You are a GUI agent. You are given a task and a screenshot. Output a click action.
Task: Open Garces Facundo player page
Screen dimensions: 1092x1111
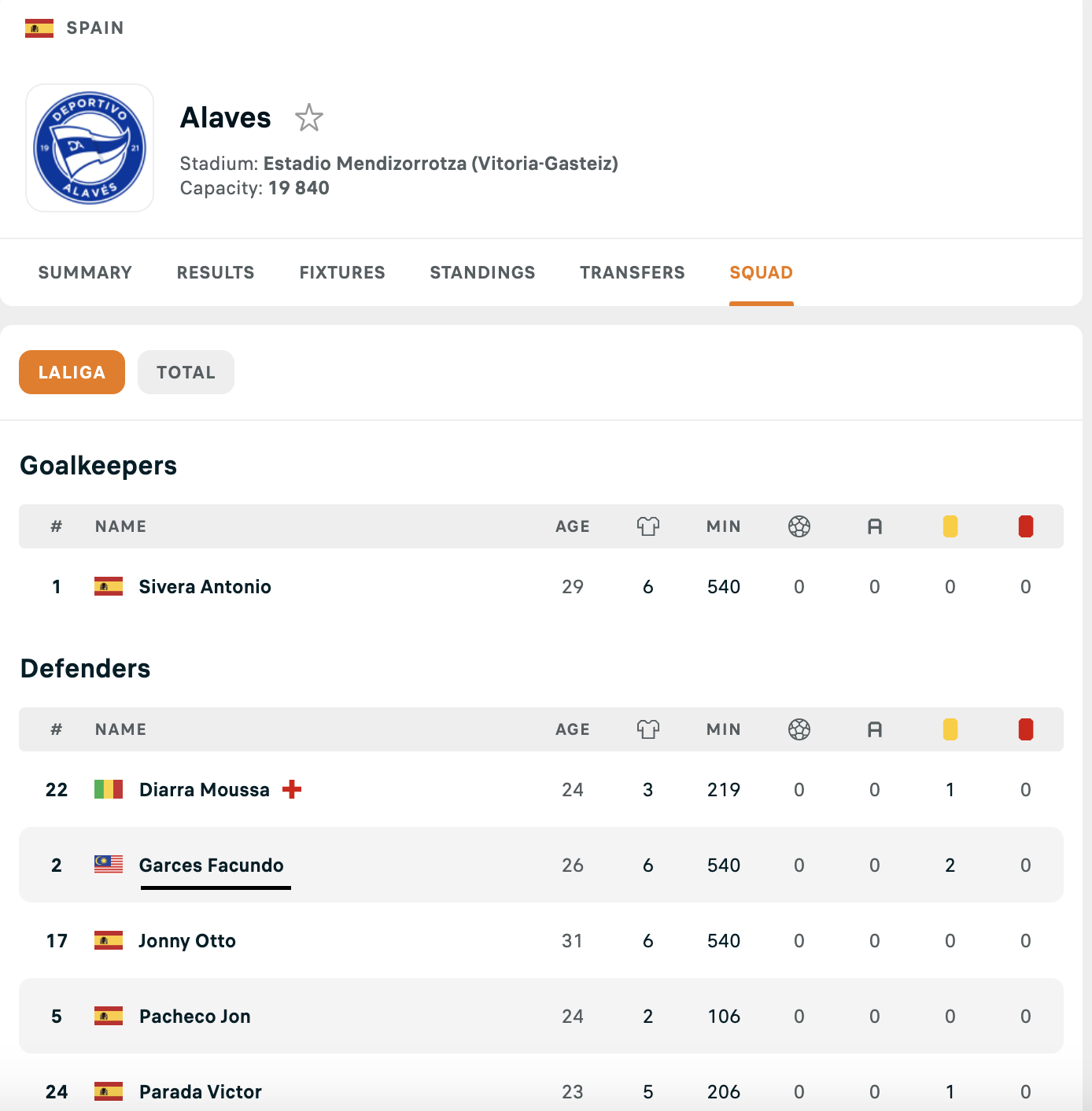[x=211, y=866]
